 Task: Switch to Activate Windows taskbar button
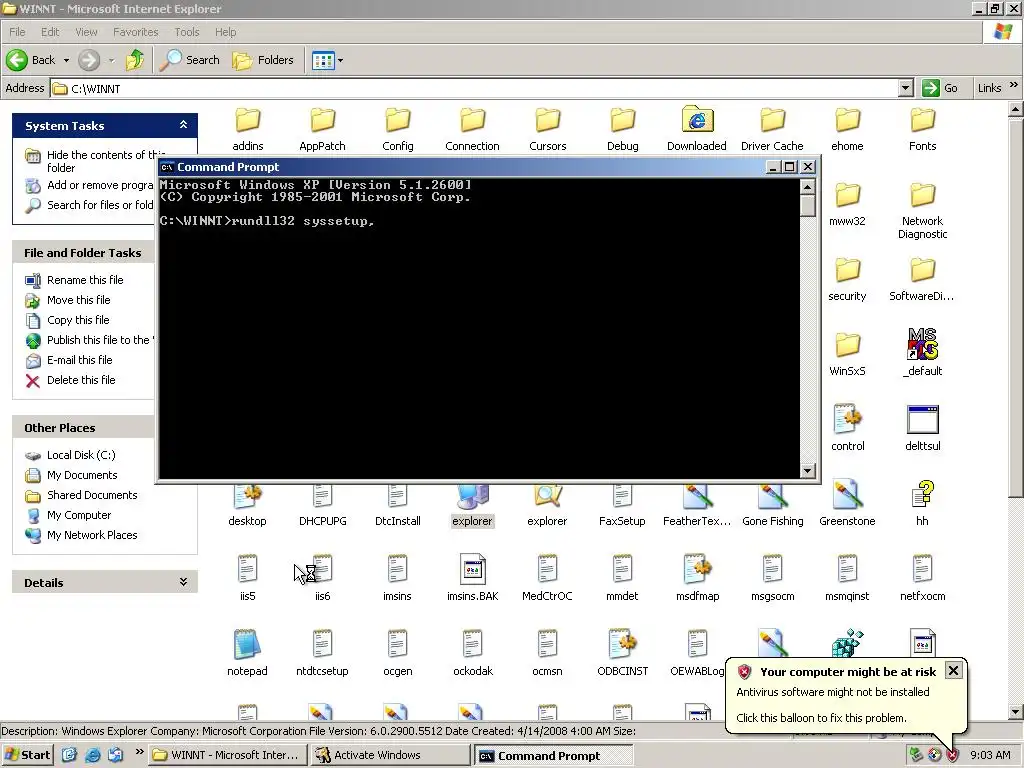(390, 755)
